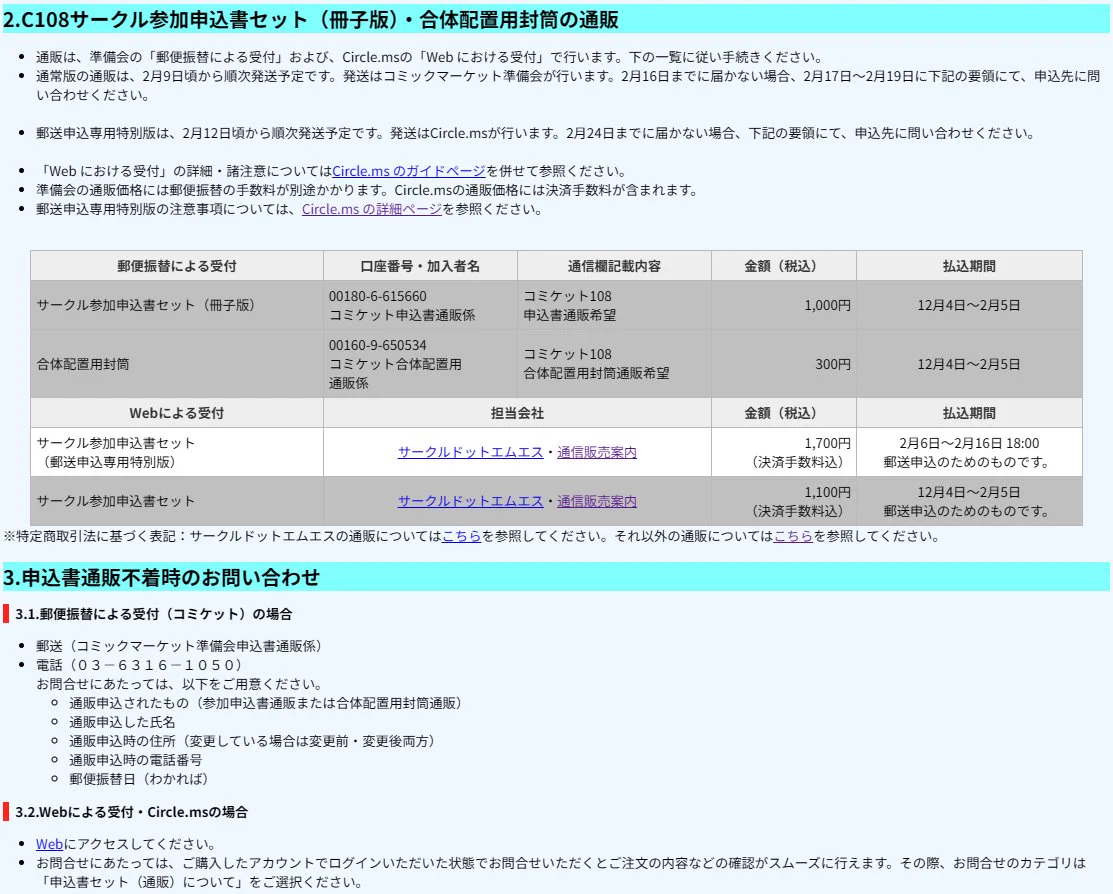This screenshot has height=894, width=1113.
Task: Click account number 00160-9-650534
Action: pos(378,346)
